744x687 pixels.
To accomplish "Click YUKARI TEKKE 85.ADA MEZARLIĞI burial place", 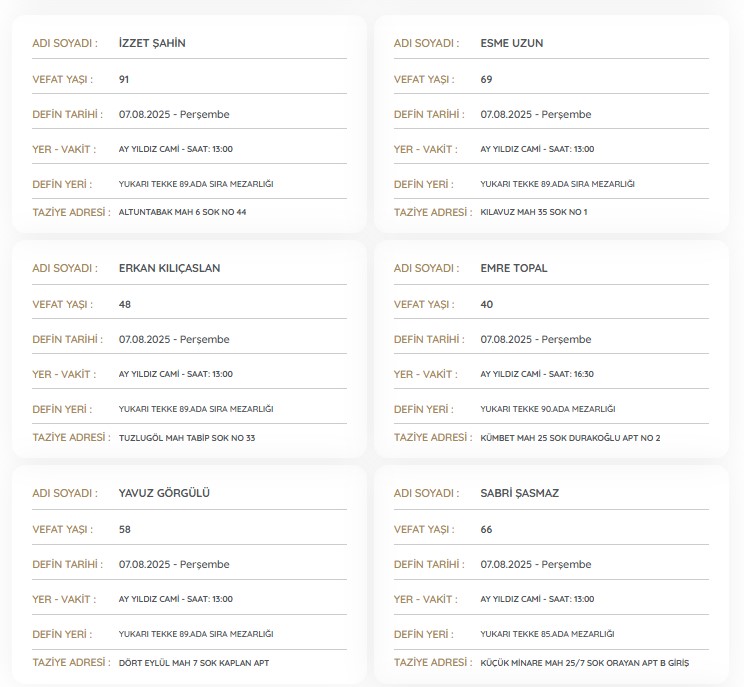I will click(x=547, y=634).
